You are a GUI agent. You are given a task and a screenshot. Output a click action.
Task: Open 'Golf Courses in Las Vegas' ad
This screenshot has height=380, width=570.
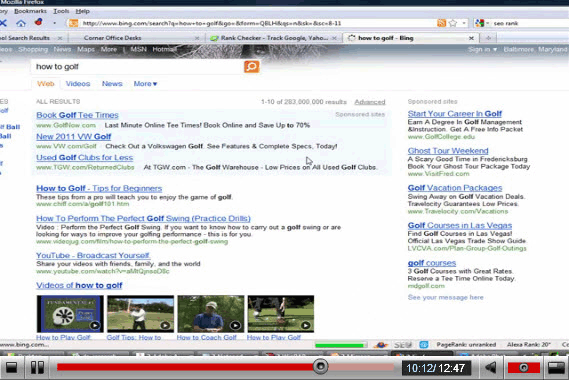tap(459, 225)
